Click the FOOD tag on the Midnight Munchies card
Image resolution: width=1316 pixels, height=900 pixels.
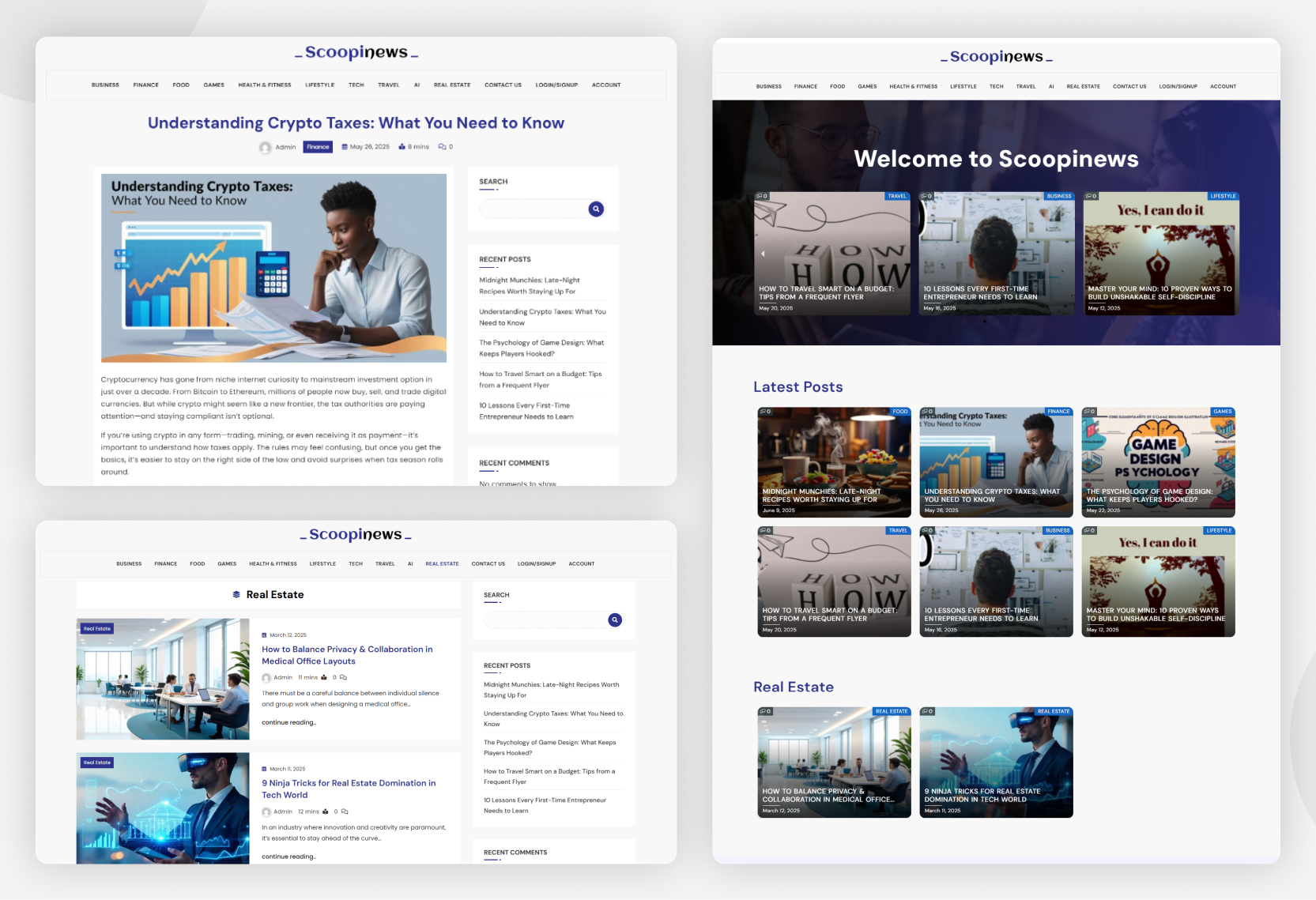point(900,412)
